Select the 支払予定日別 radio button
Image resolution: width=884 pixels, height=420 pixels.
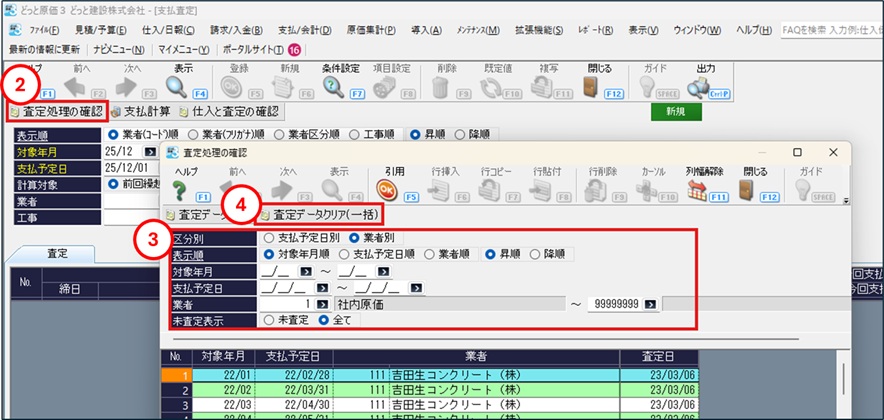pos(267,239)
